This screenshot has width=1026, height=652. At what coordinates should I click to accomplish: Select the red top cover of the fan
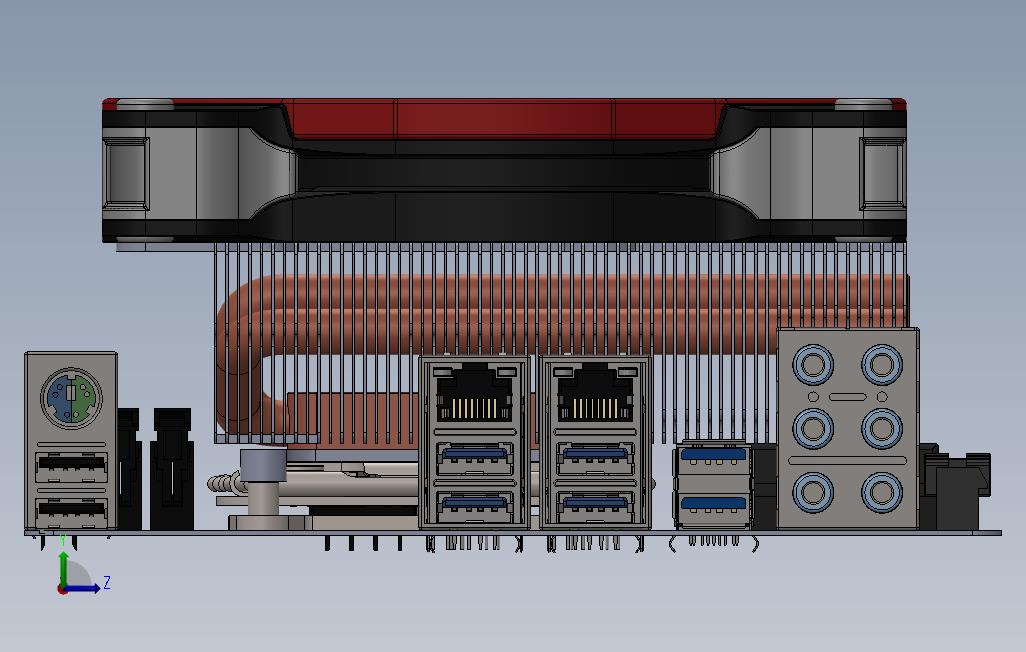click(504, 118)
